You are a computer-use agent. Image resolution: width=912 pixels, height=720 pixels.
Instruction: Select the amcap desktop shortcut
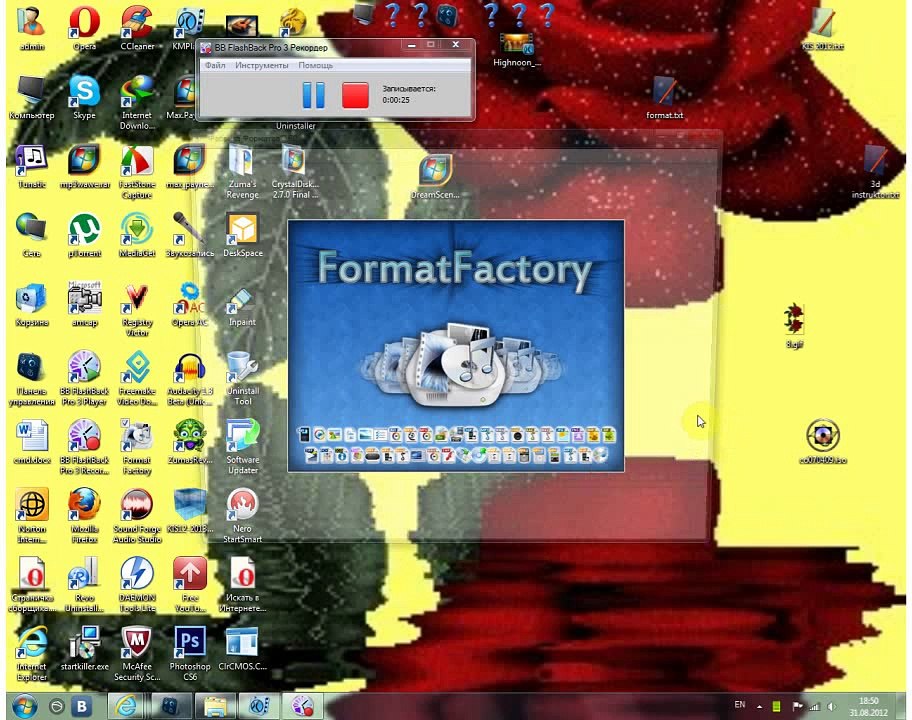84,305
